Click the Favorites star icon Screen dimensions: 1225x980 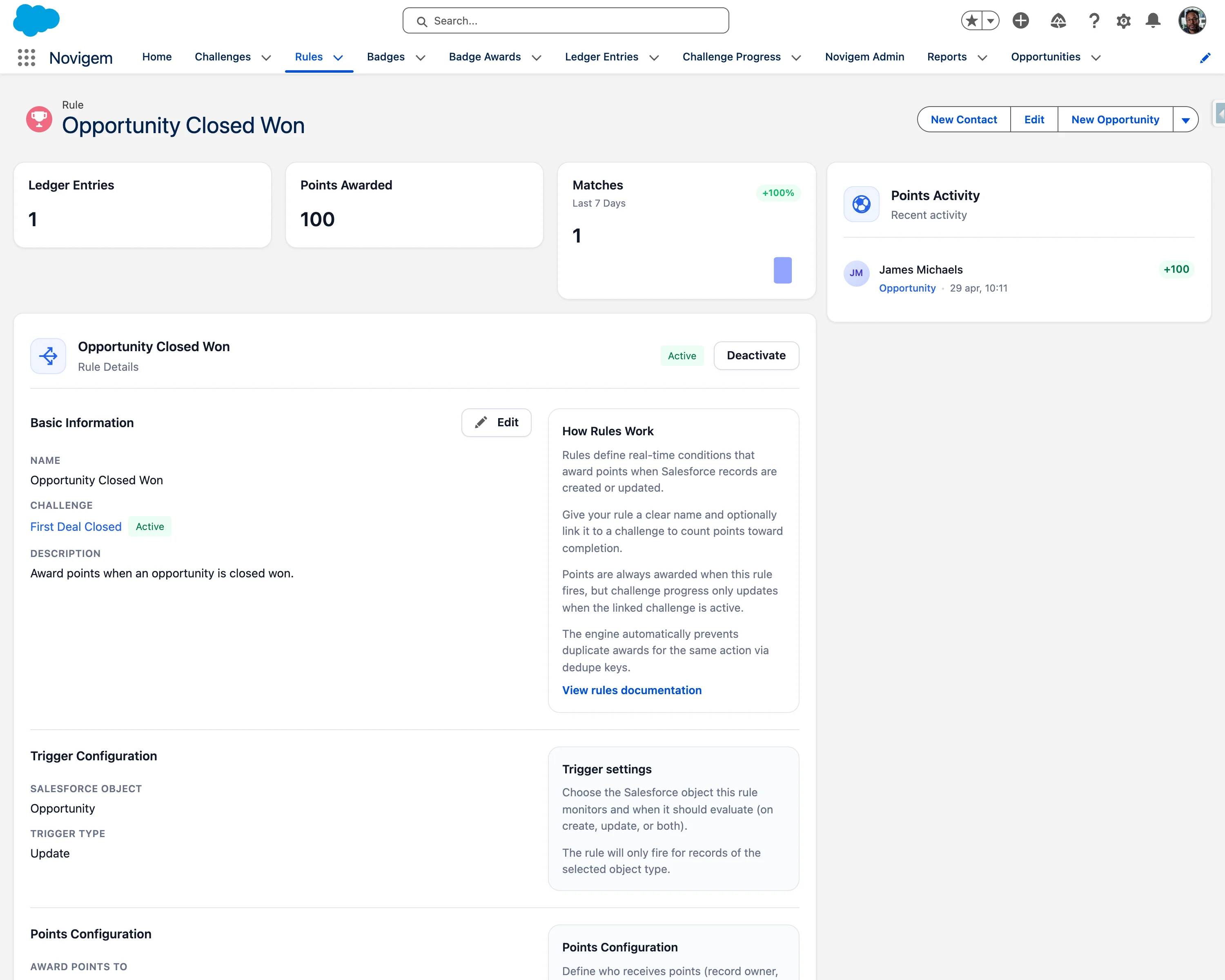(x=971, y=21)
